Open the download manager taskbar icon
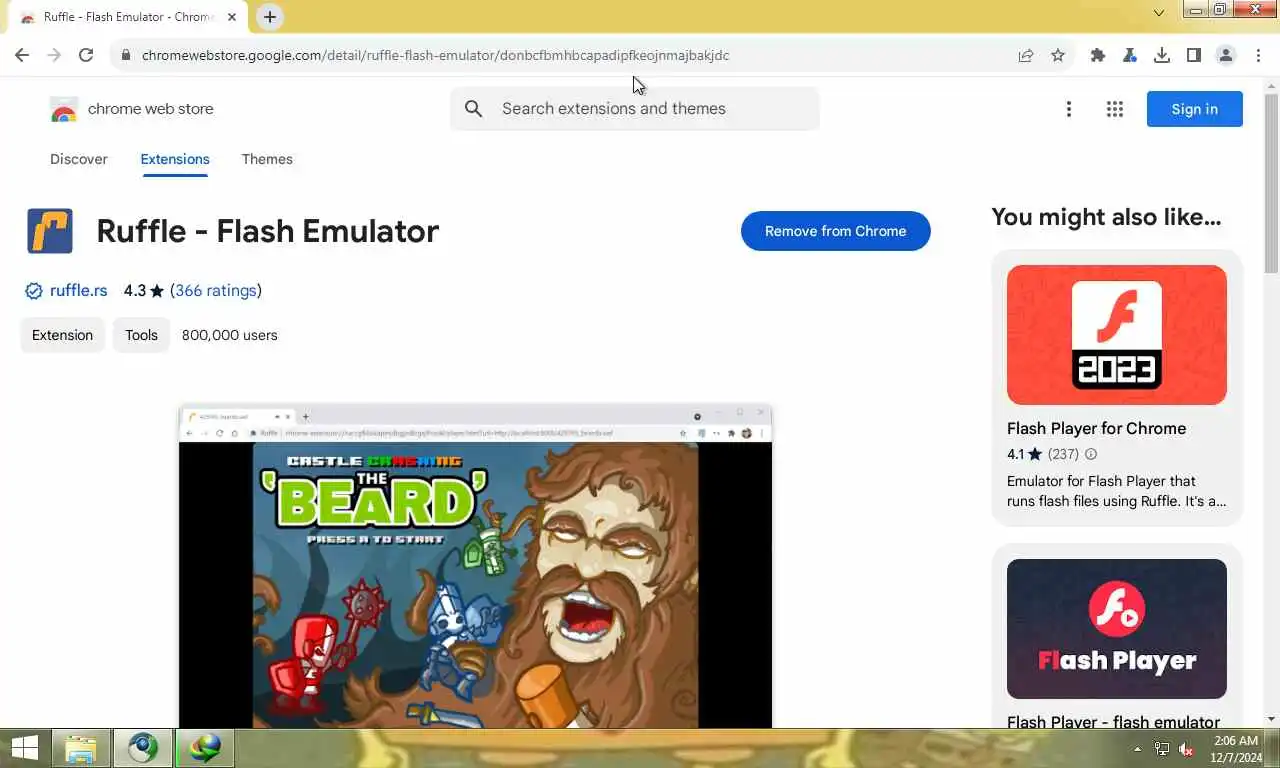The image size is (1280, 768). 205,748
